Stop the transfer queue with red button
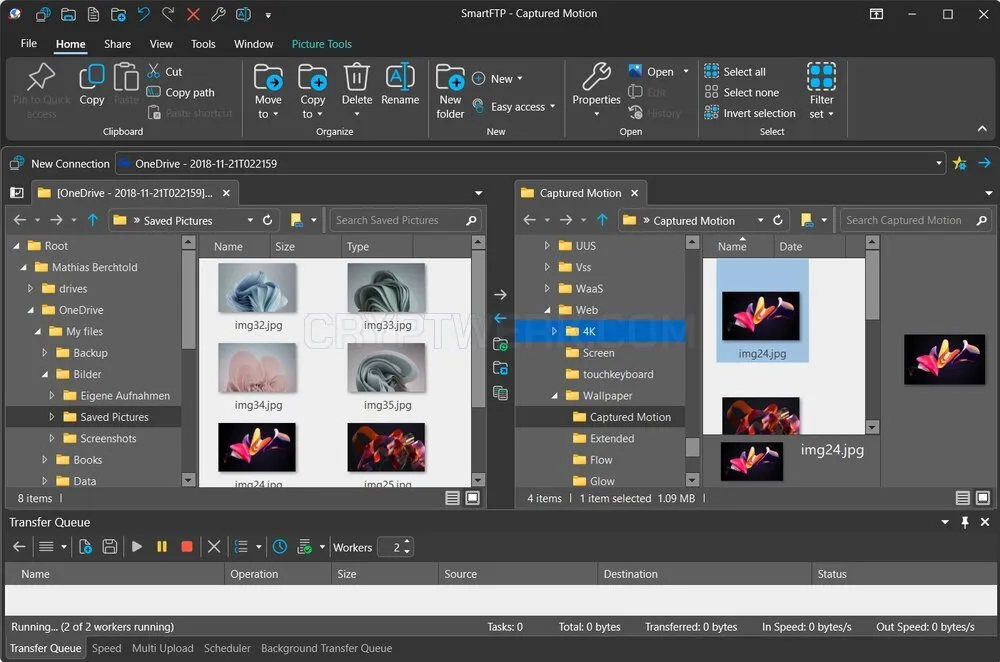The width and height of the screenshot is (1000, 662). [x=187, y=547]
